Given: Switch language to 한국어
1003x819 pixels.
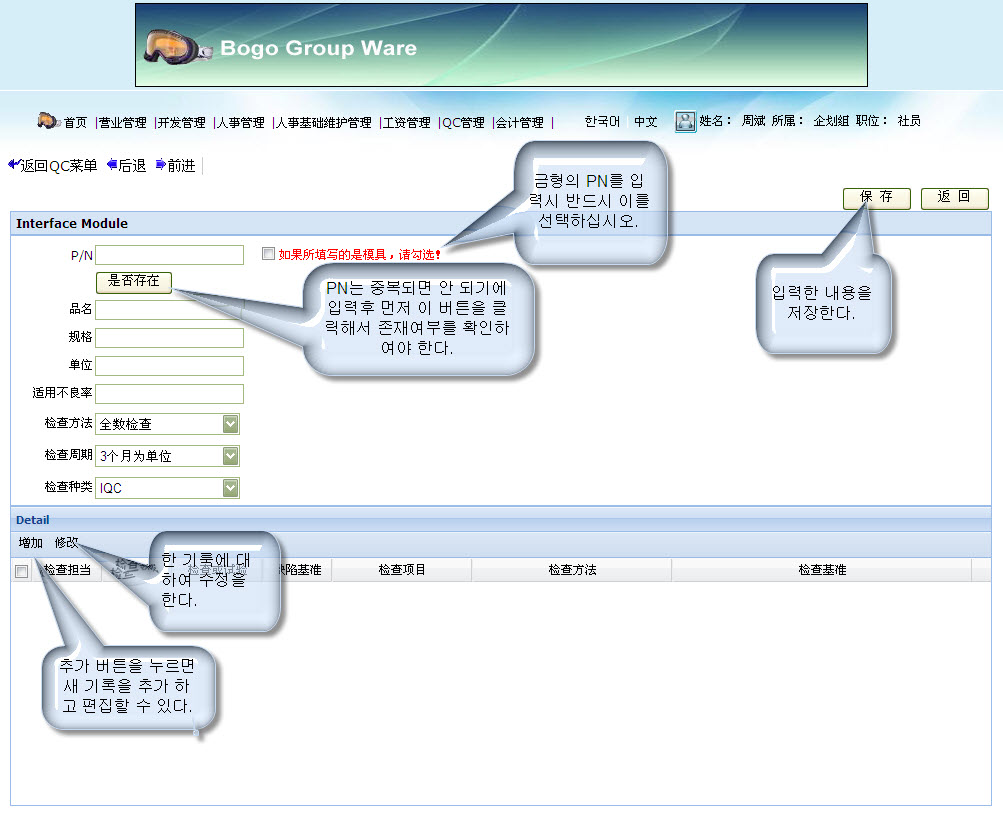Looking at the screenshot, I should [x=602, y=121].
